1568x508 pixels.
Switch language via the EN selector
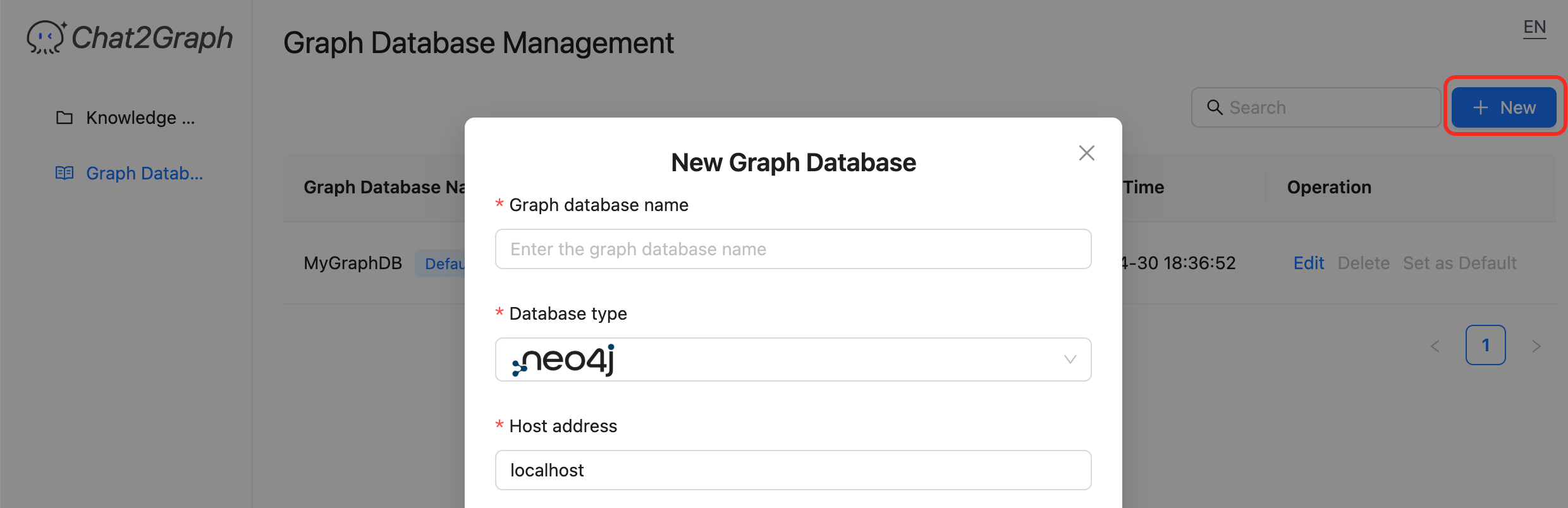[x=1534, y=28]
